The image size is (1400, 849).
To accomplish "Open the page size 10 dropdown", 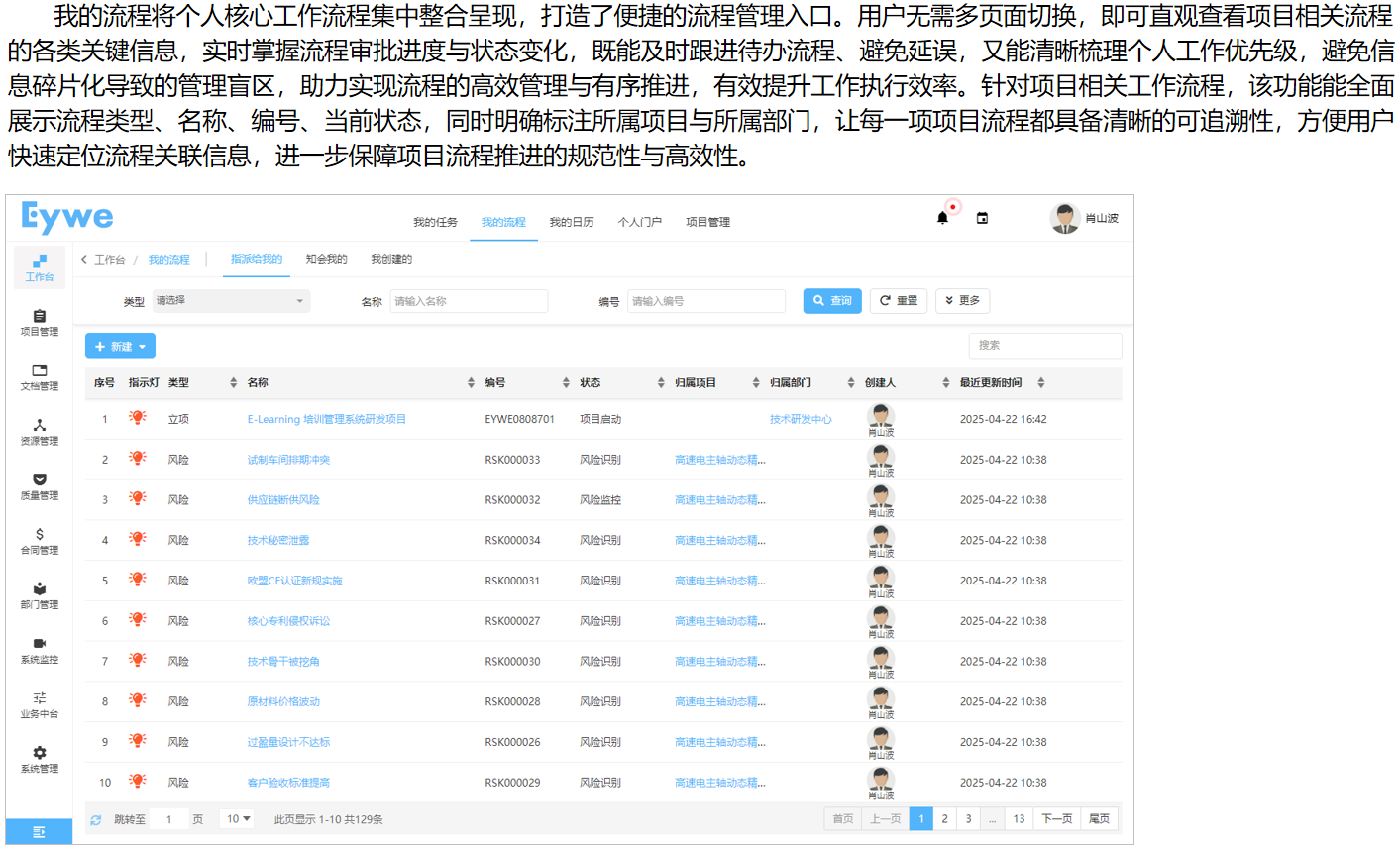I will point(236,819).
